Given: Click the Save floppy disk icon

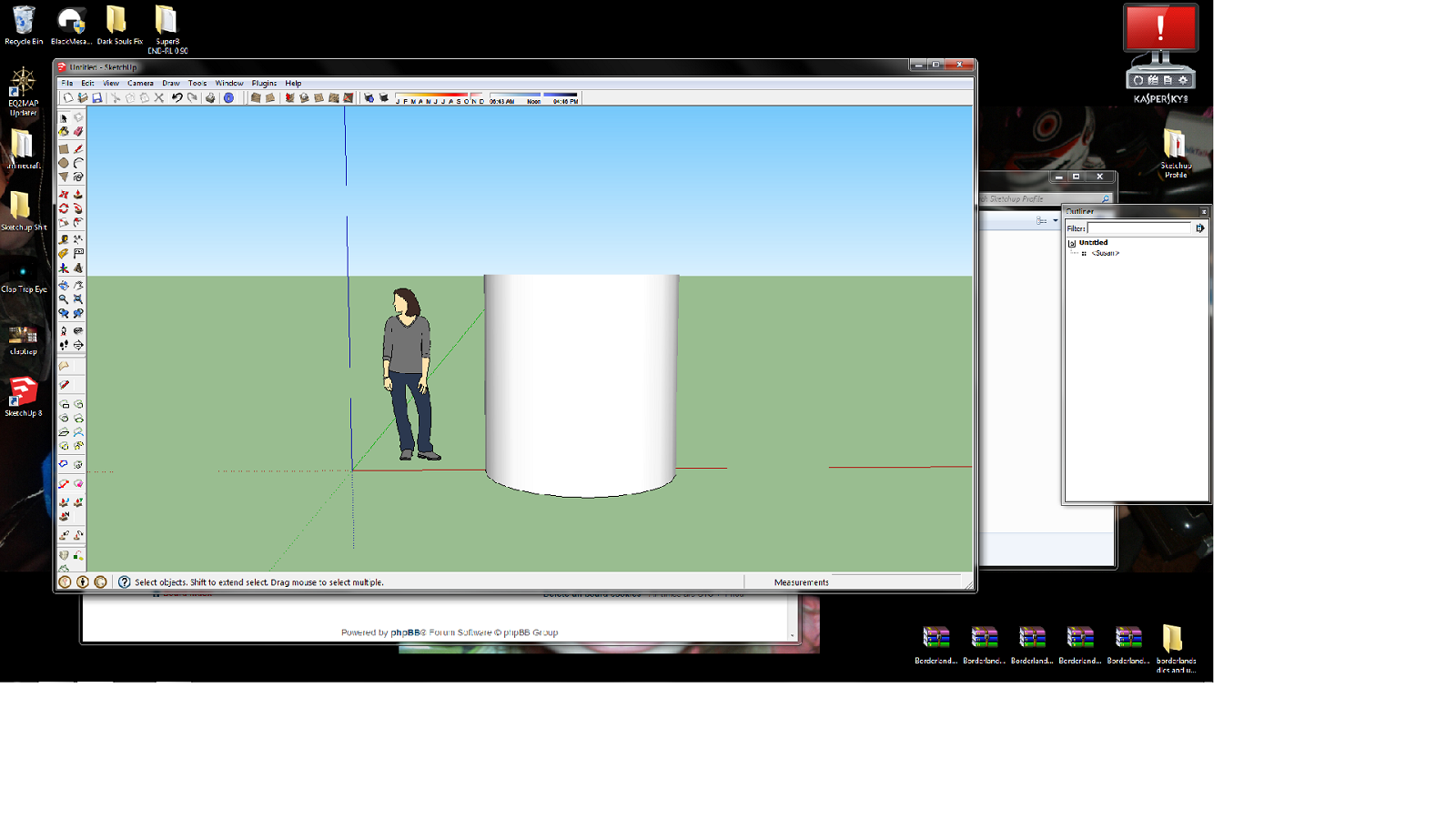Looking at the screenshot, I should tap(96, 97).
